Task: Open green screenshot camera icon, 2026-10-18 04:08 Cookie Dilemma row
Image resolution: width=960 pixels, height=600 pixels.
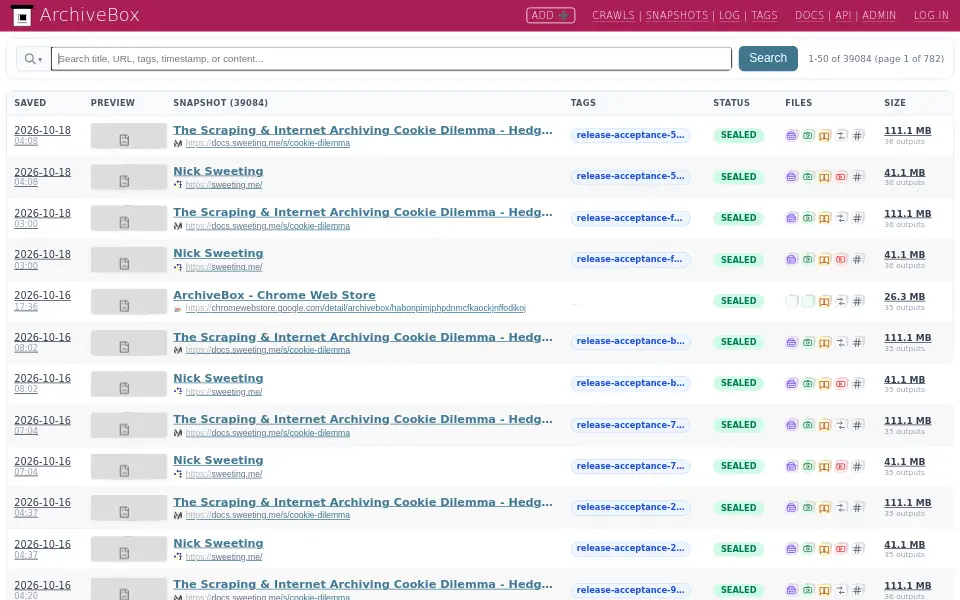Action: tap(808, 135)
